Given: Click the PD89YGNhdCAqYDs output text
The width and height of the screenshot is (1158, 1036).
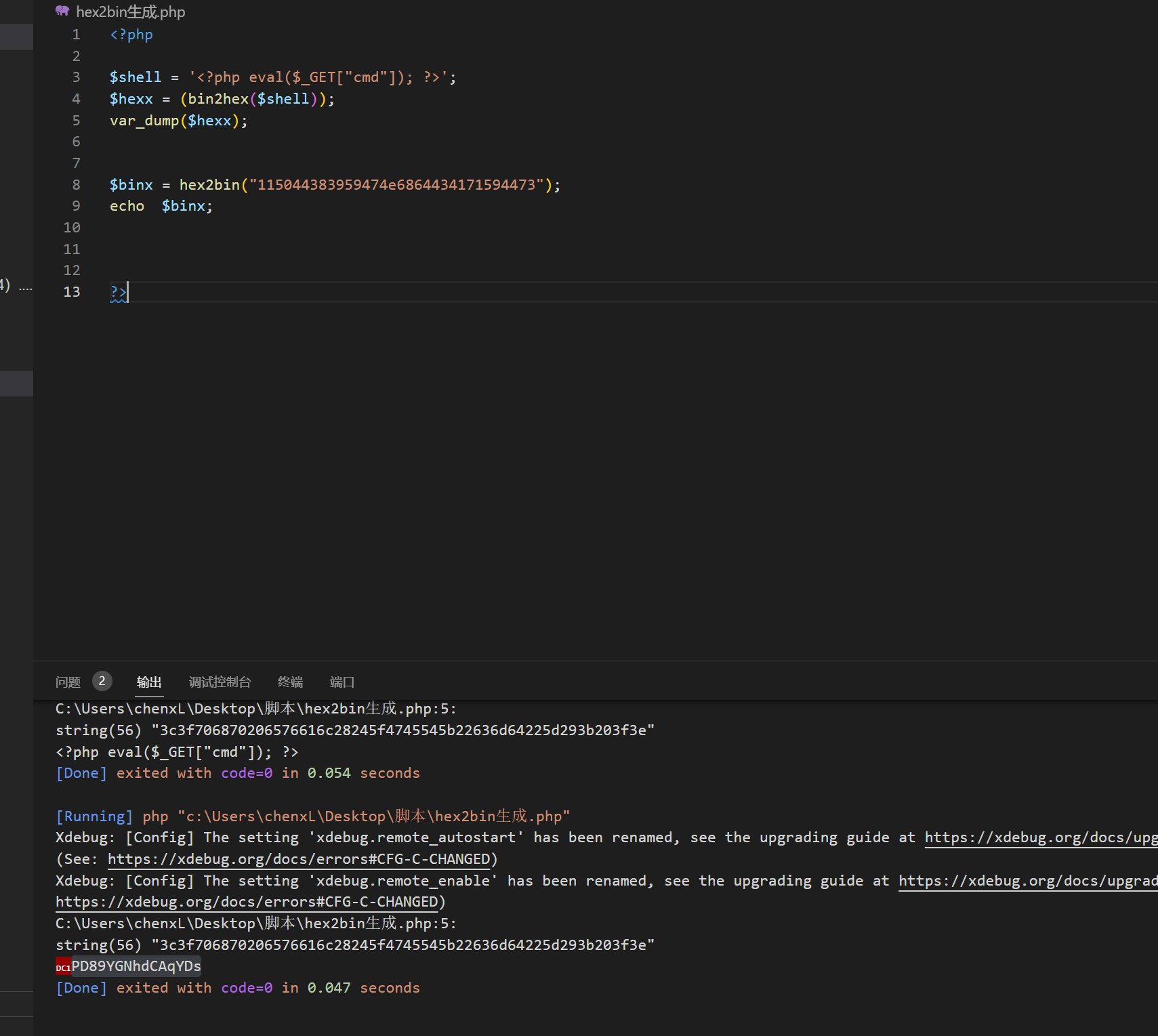Looking at the screenshot, I should coord(136,966).
